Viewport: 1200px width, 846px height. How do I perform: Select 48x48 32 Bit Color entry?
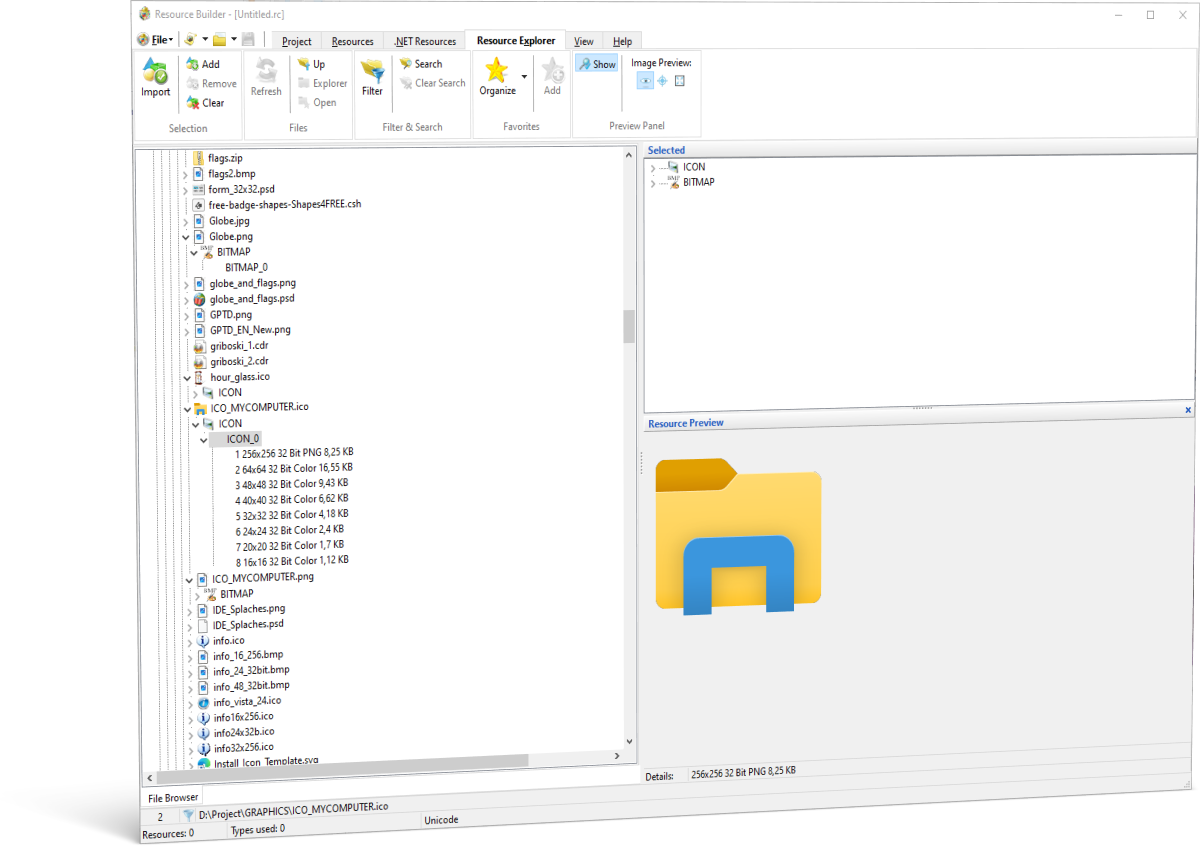(291, 483)
